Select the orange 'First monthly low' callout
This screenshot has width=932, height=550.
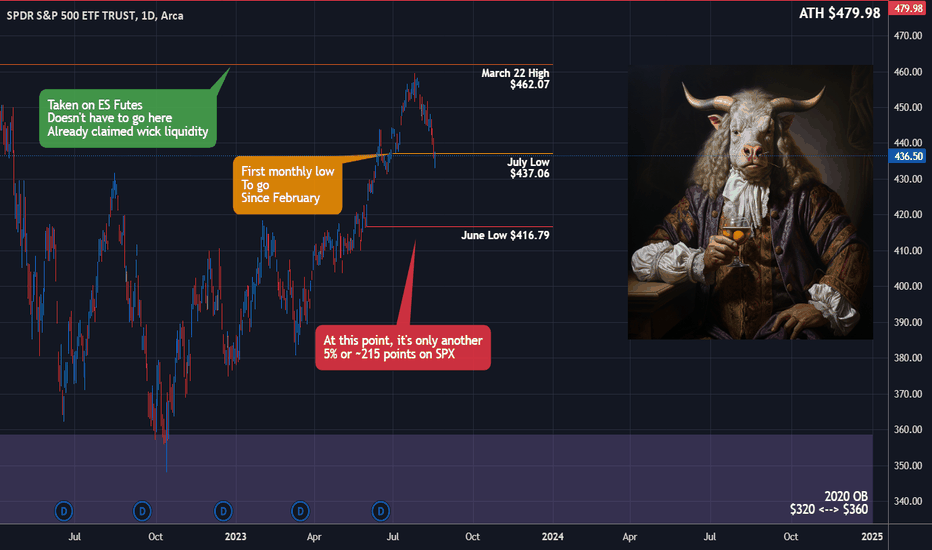(x=288, y=185)
